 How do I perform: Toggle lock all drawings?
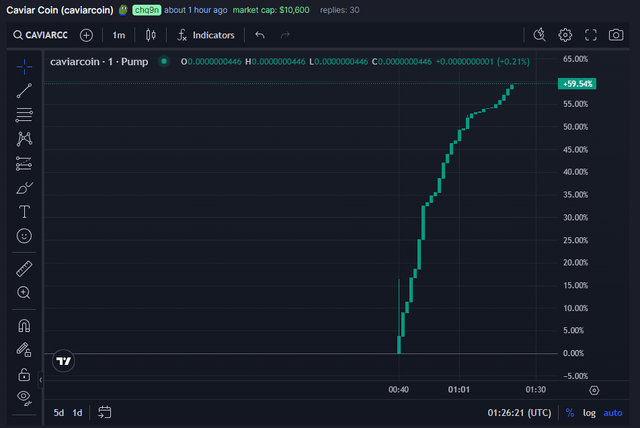tap(24, 374)
